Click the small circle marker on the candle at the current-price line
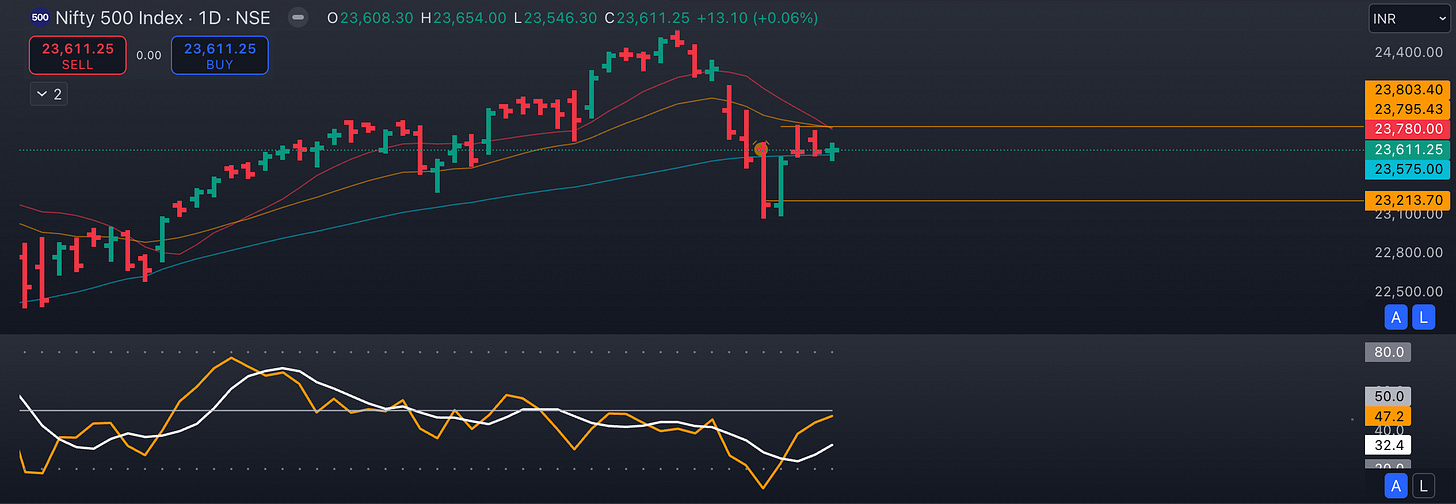The width and height of the screenshot is (1456, 504). click(760, 149)
